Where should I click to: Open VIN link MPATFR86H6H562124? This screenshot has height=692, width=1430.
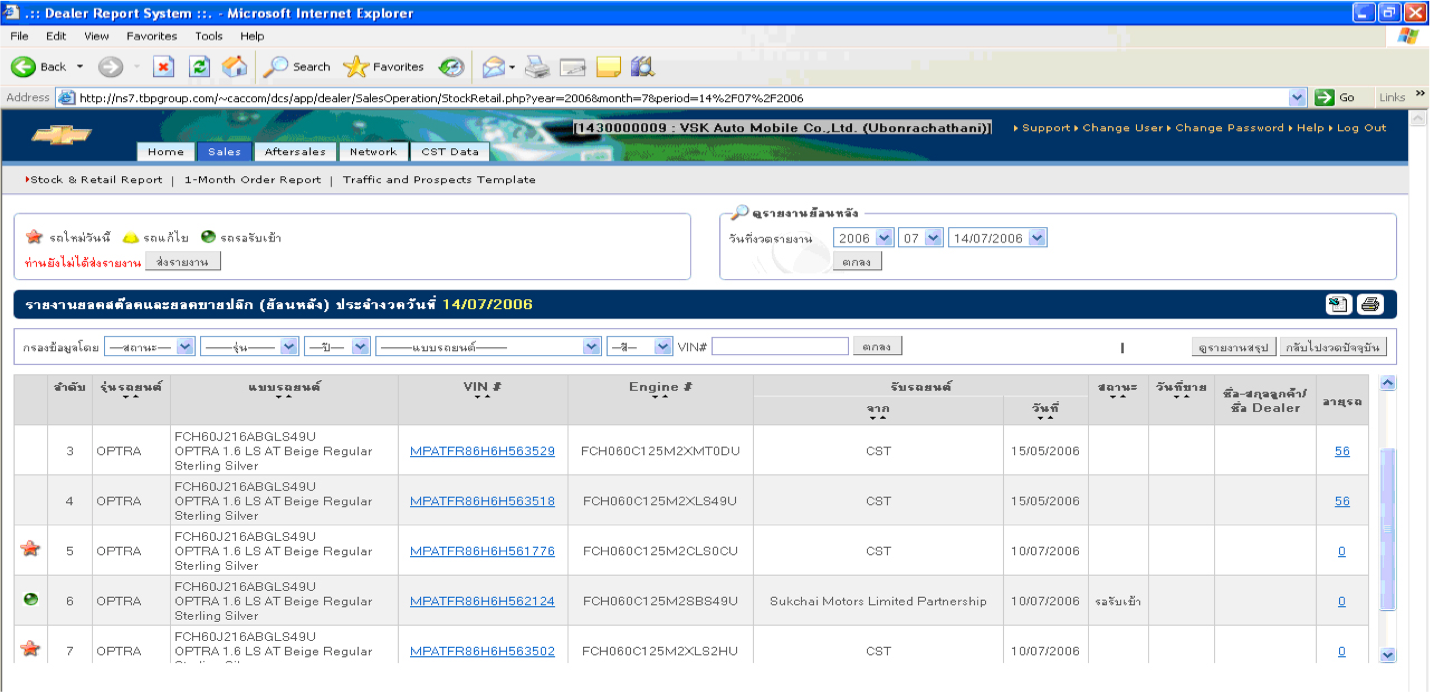pyautogui.click(x=482, y=601)
